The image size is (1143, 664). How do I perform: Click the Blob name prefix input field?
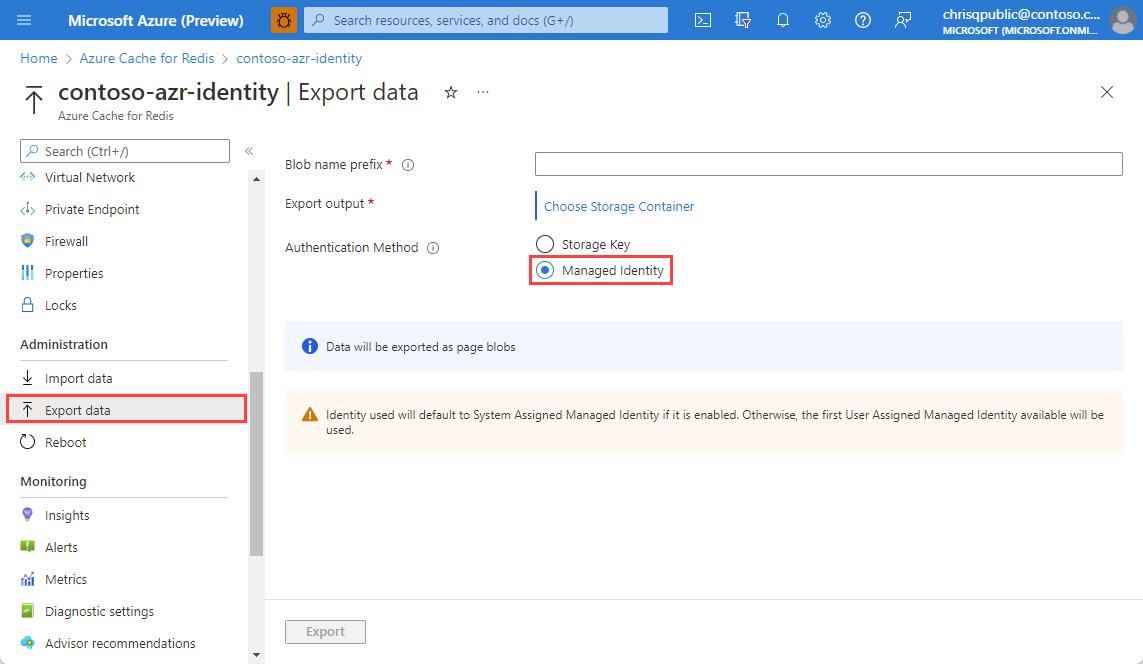click(x=828, y=164)
